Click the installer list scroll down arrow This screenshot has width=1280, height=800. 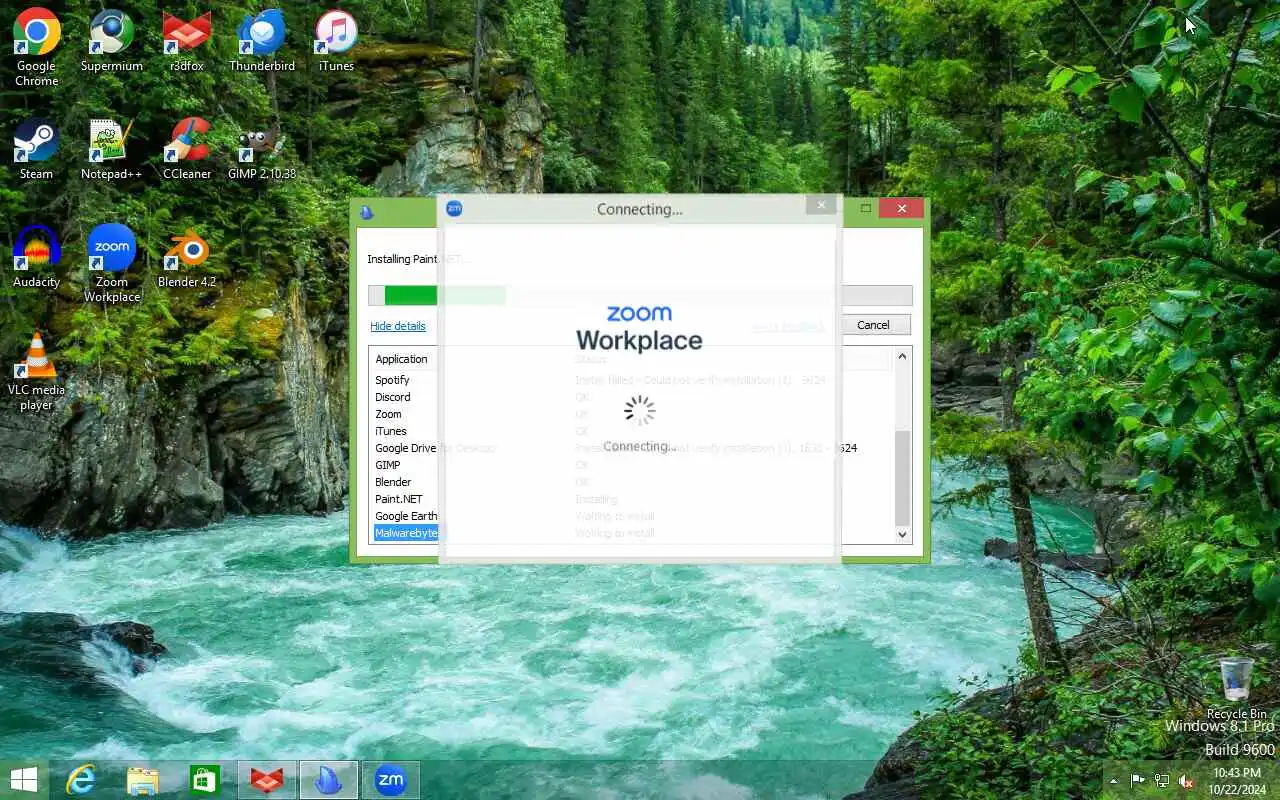(903, 535)
